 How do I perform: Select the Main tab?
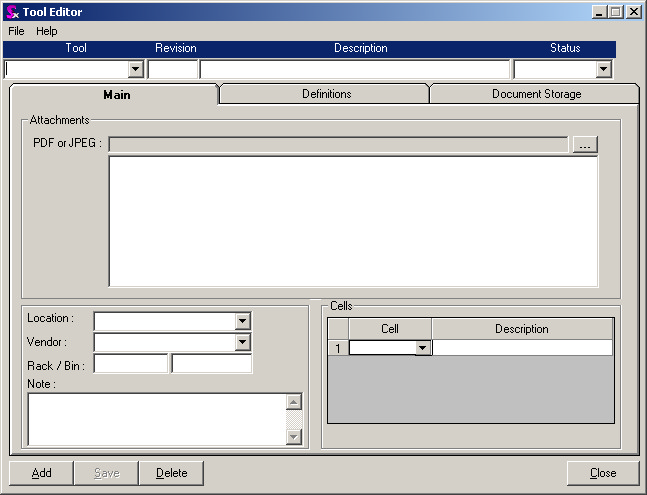click(x=116, y=95)
